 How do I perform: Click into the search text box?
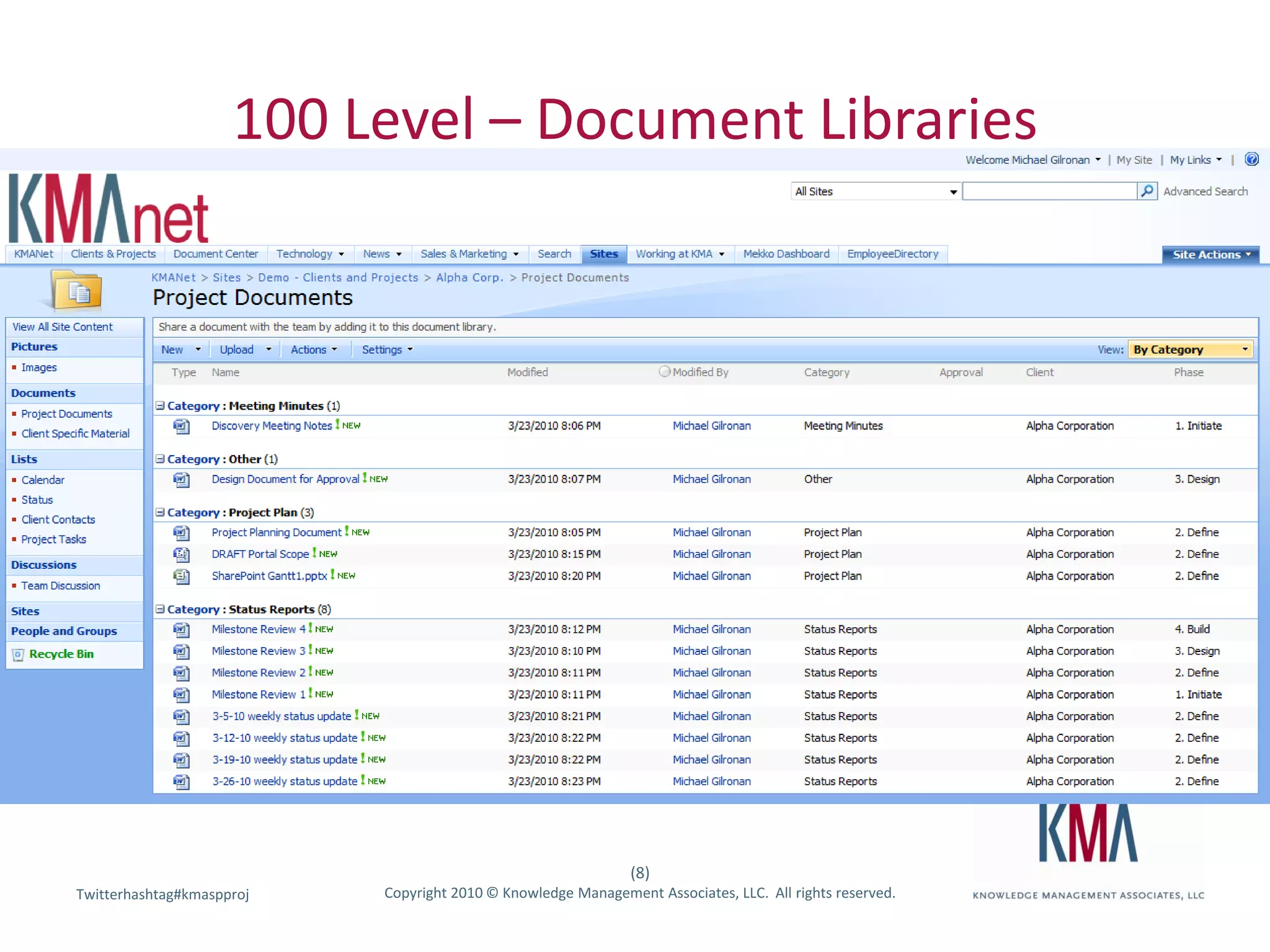[1050, 191]
